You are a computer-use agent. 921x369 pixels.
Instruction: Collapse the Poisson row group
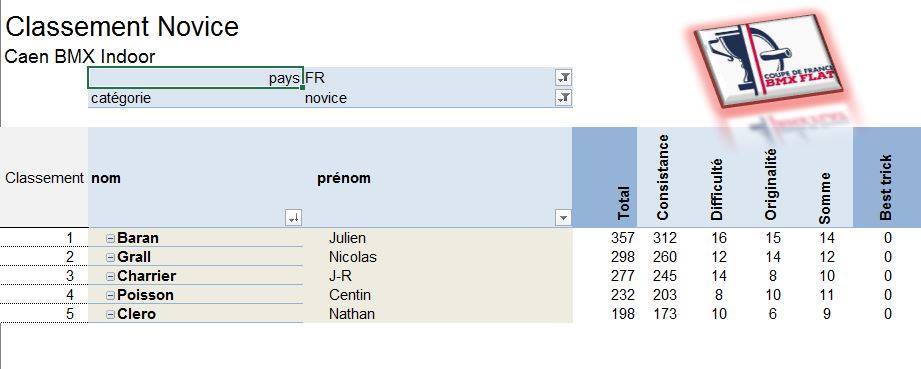(110, 295)
